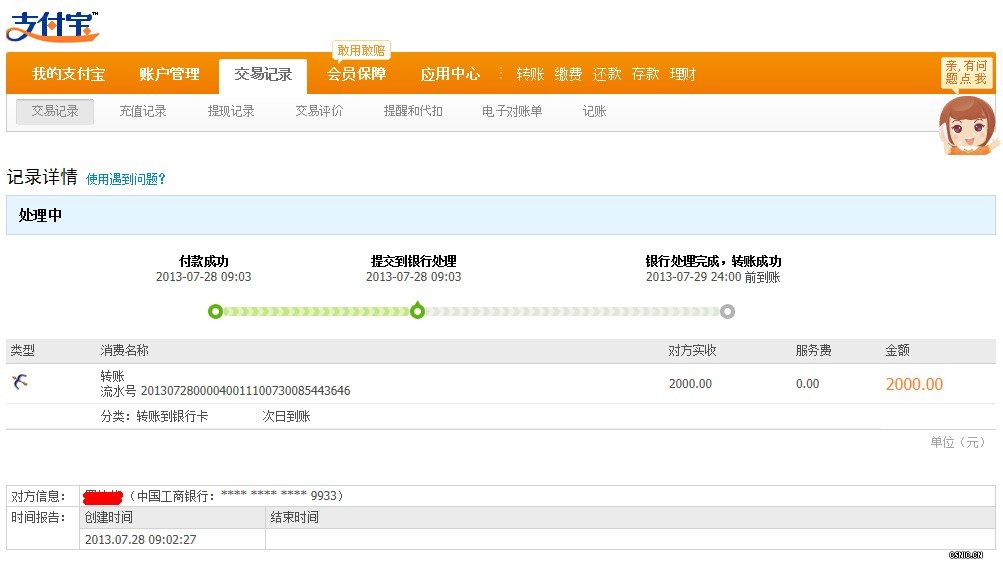This screenshot has width=1003, height=566.
Task: Open the 账户管理 tab
Action: click(169, 74)
